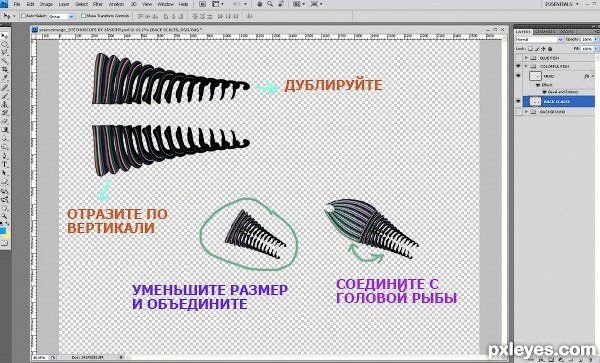Image resolution: width=600 pixels, height=363 pixels.
Task: Select the Move tool in the toolbox
Action: (x=5, y=35)
